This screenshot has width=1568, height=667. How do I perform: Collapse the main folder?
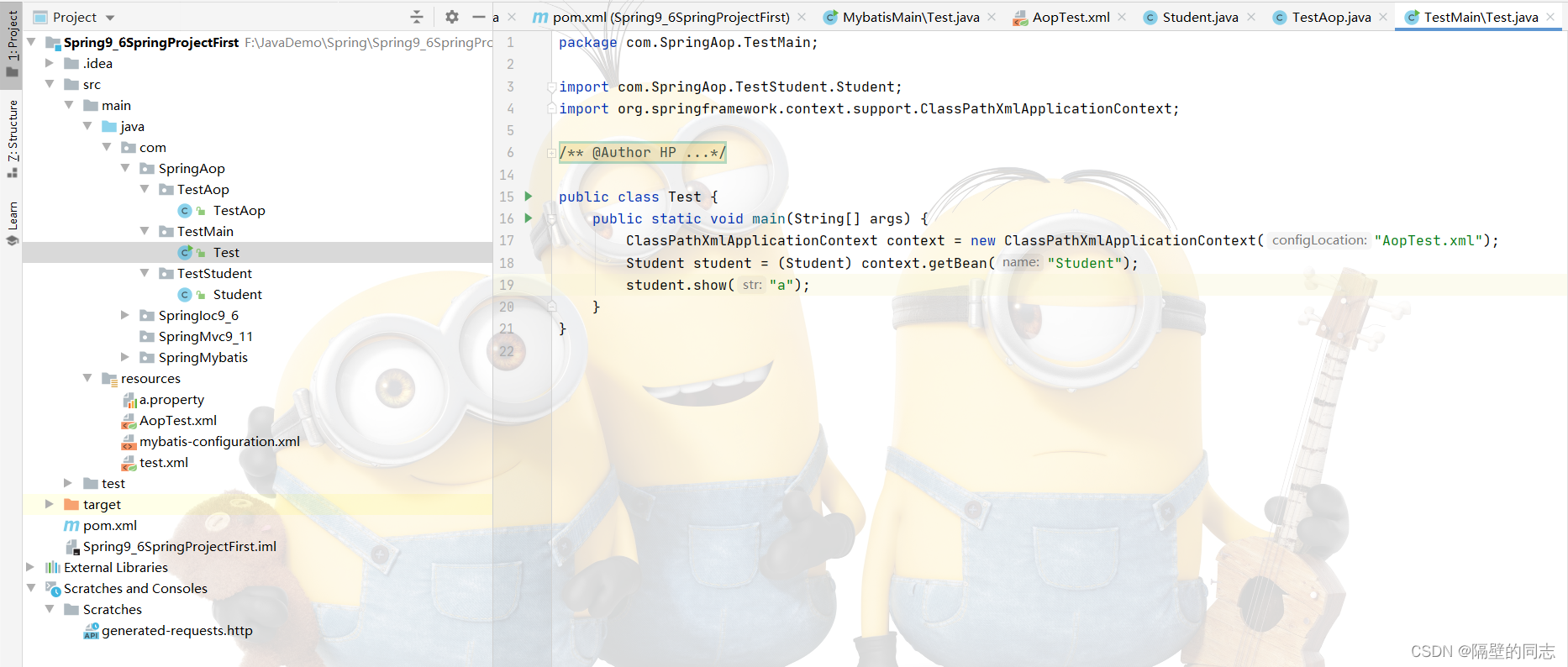(x=69, y=105)
